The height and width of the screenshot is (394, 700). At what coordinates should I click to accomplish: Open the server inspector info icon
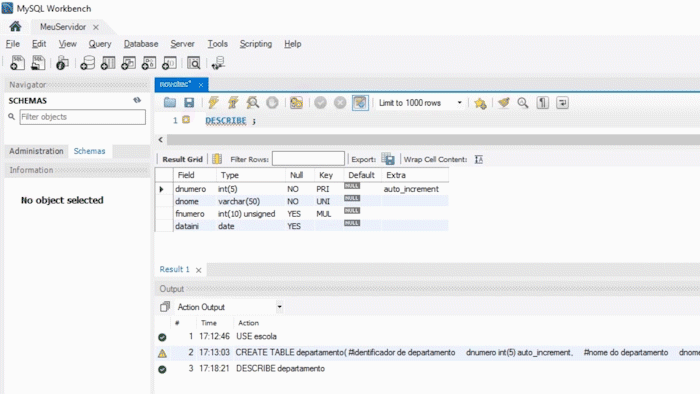pos(62,63)
